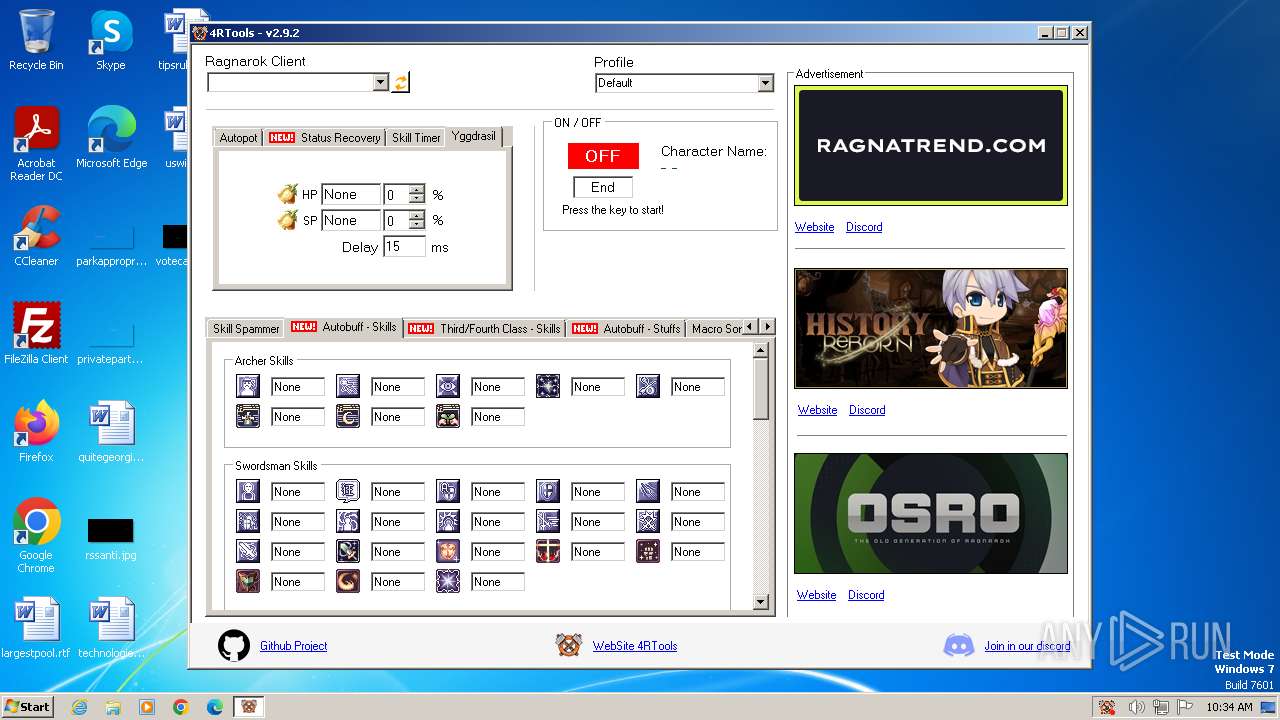Screen dimensions: 1280x720
Task: Increase the SP percent spinner
Action: [417, 215]
